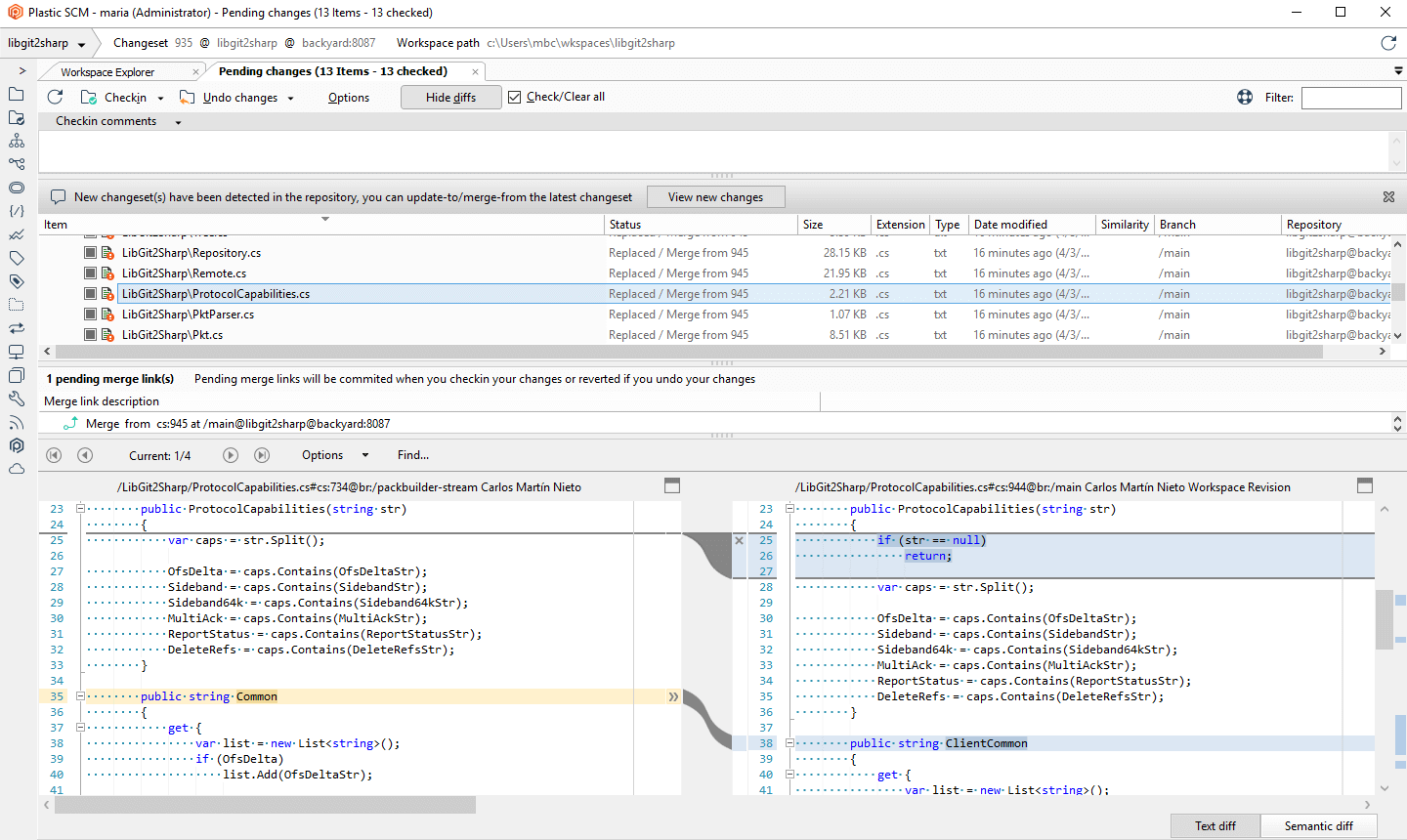Toggle Check/Clear all checkbox
Viewport: 1407px width, 840px height.
pyautogui.click(x=515, y=97)
